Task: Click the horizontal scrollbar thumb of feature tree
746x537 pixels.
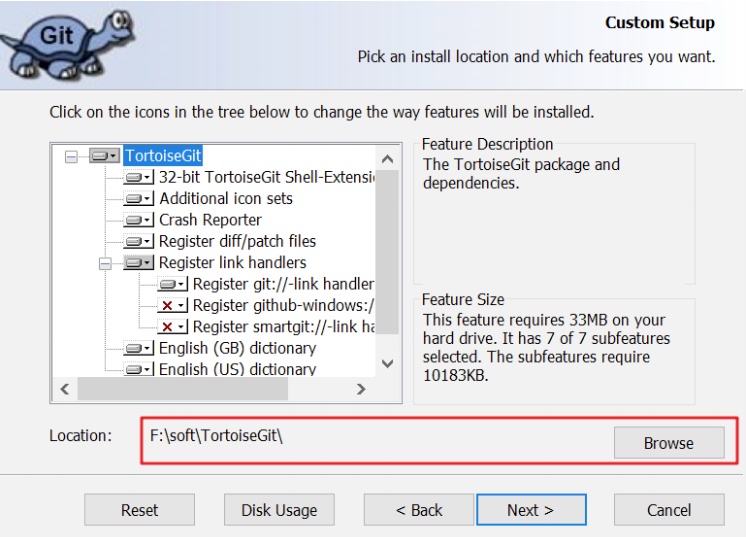Action: 183,389
